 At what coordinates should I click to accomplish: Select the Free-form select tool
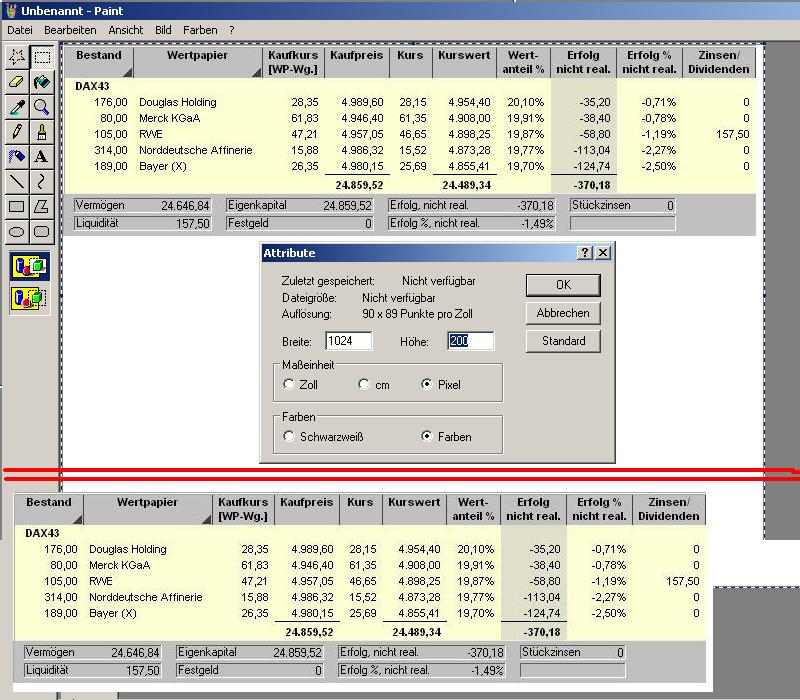pyautogui.click(x=17, y=56)
